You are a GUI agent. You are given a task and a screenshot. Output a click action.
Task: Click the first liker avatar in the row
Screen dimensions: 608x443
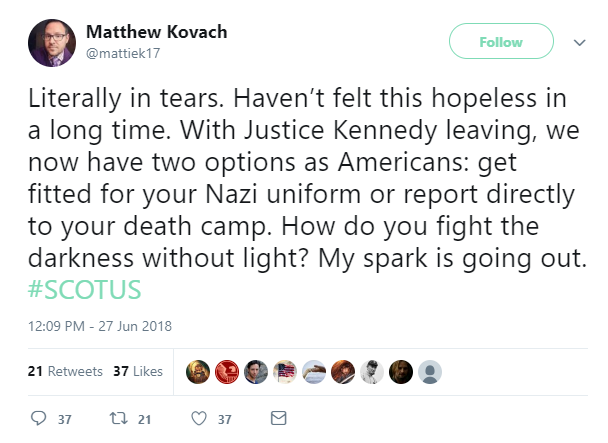(x=198, y=370)
